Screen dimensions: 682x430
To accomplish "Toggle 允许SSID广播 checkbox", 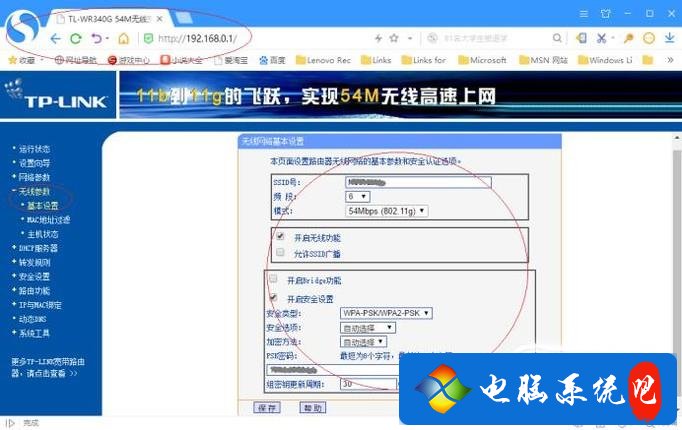I will tap(280, 252).
